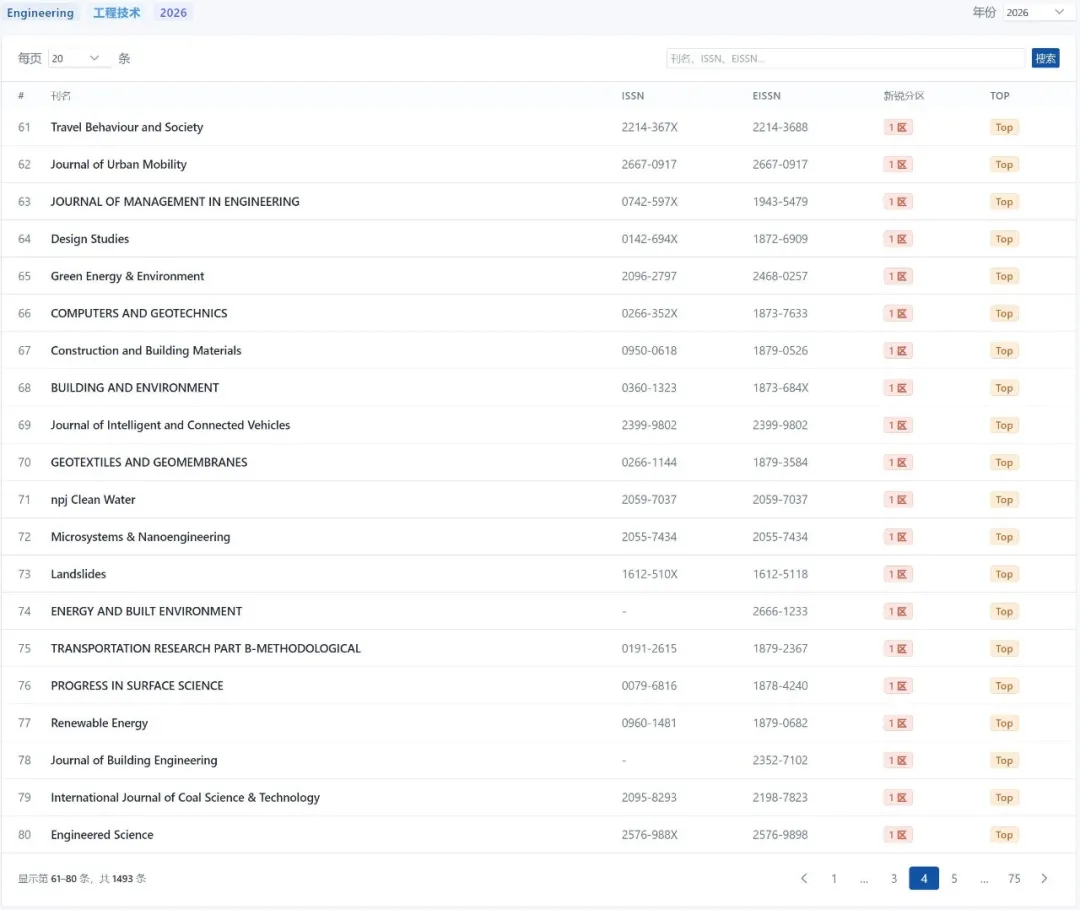Jump to page 3 in pagination
This screenshot has width=1080, height=910.
pos(894,879)
